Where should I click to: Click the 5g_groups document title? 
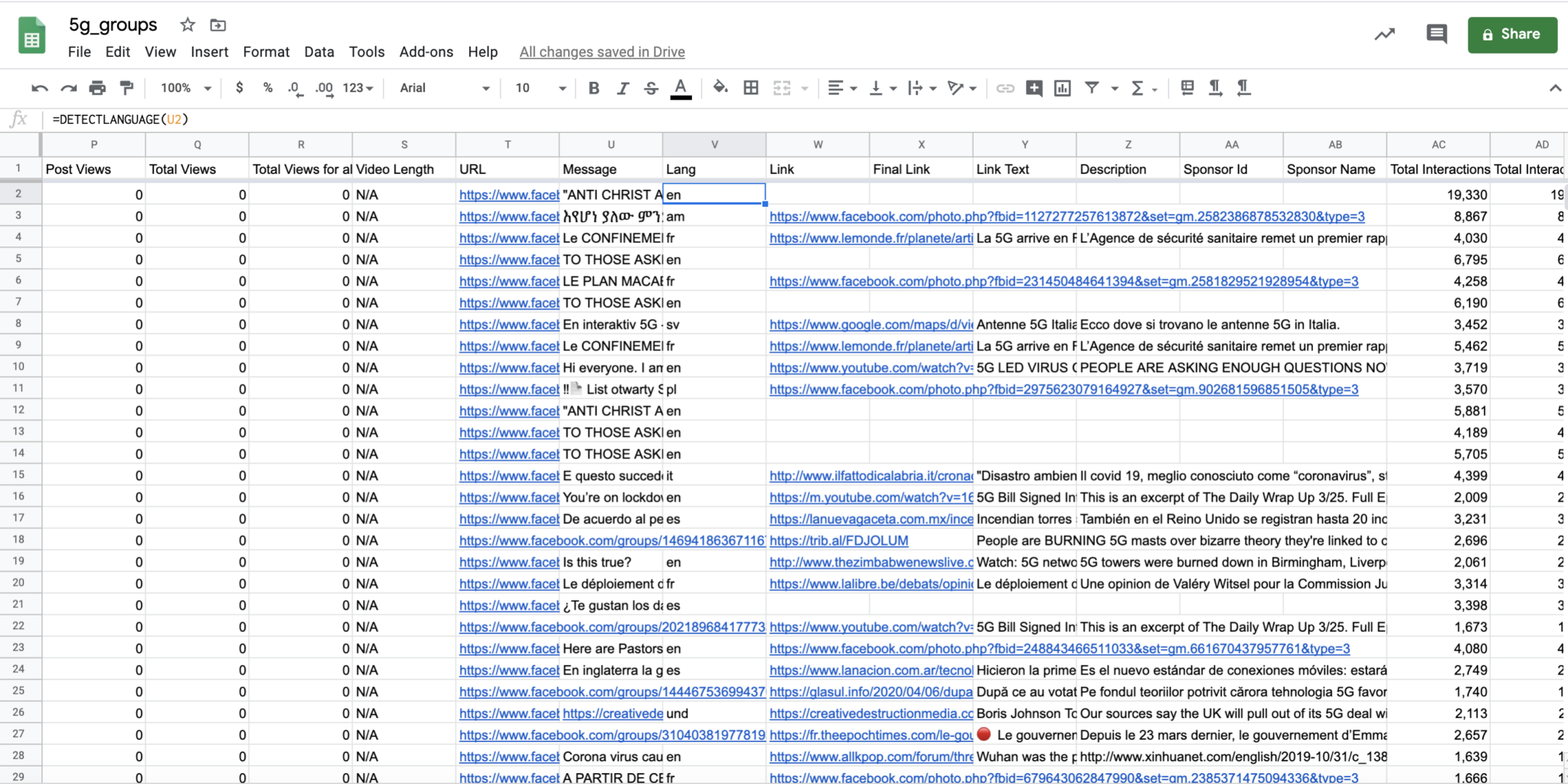(x=113, y=25)
